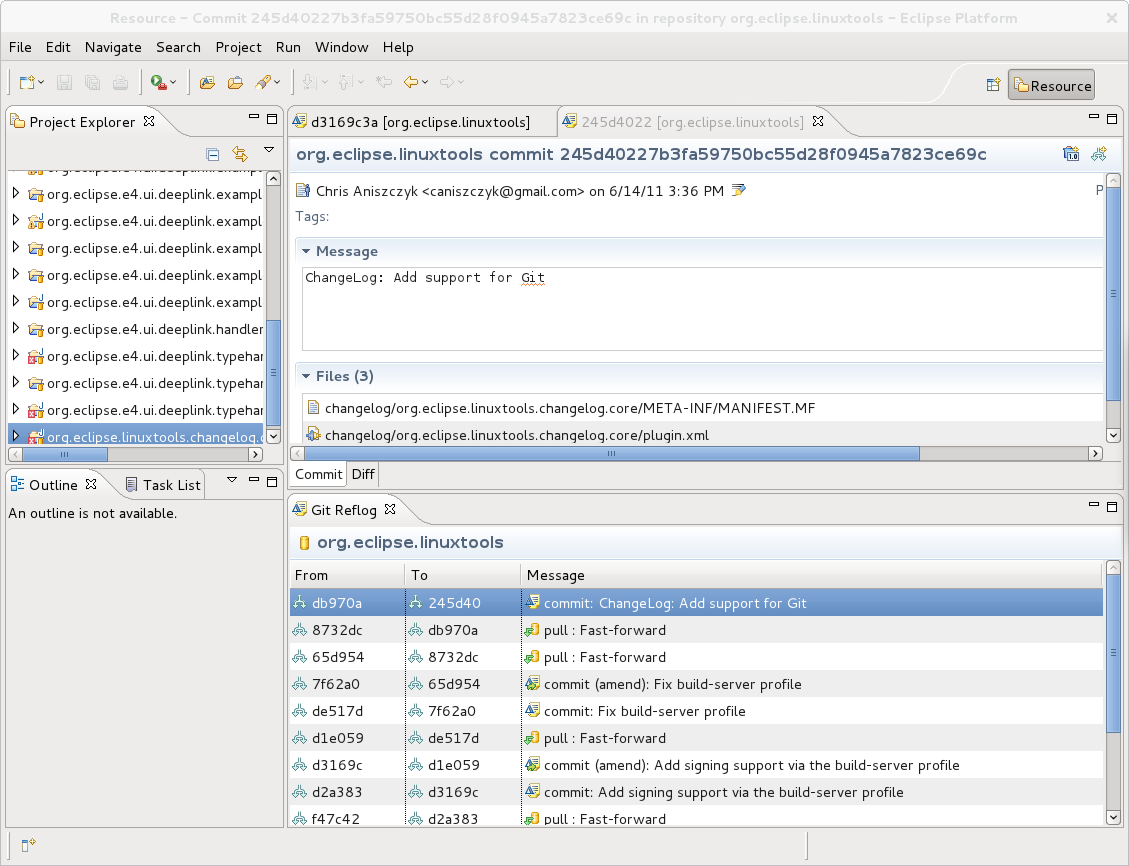Click the fast view icon in status bar

point(28,844)
